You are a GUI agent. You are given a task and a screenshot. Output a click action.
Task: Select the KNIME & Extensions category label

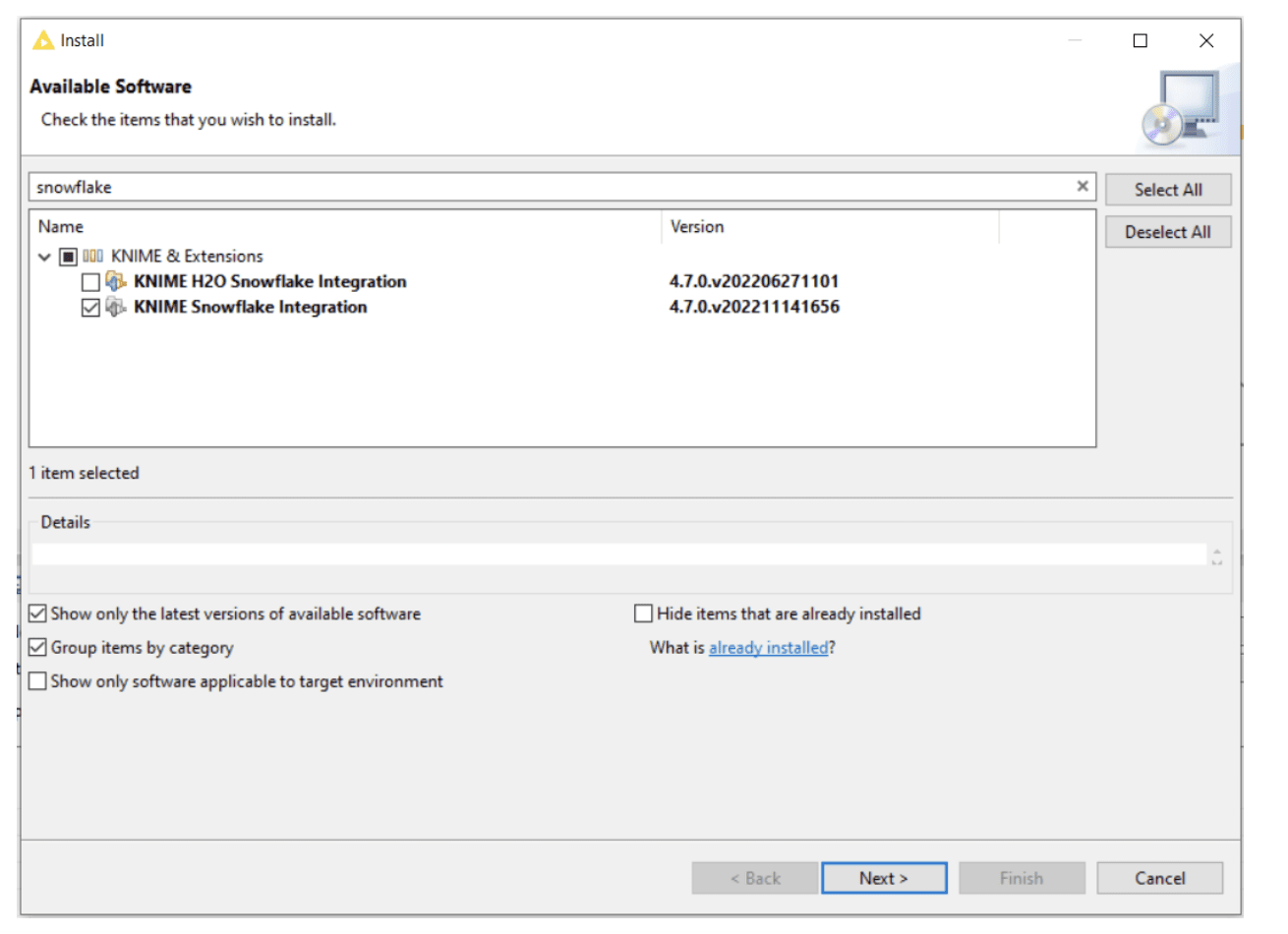tap(187, 256)
